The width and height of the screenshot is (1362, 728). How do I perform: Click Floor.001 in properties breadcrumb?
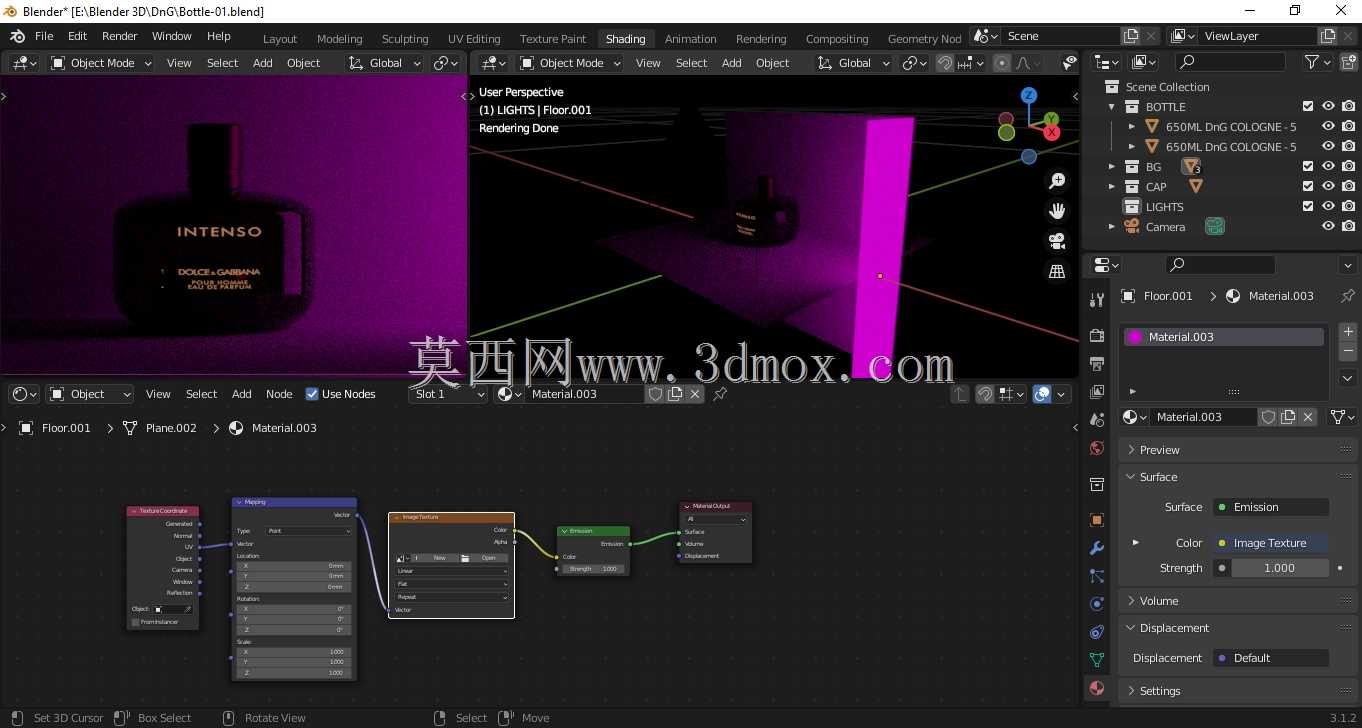pyautogui.click(x=1168, y=296)
